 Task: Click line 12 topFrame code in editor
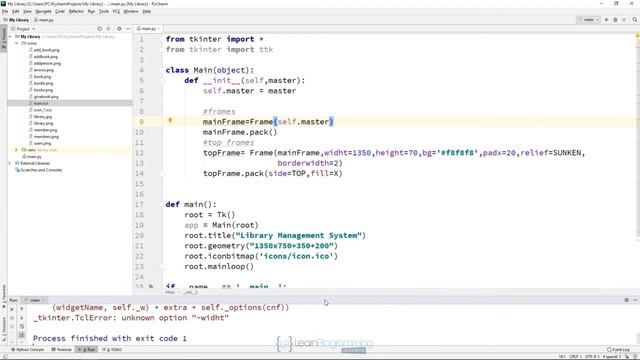coord(394,153)
